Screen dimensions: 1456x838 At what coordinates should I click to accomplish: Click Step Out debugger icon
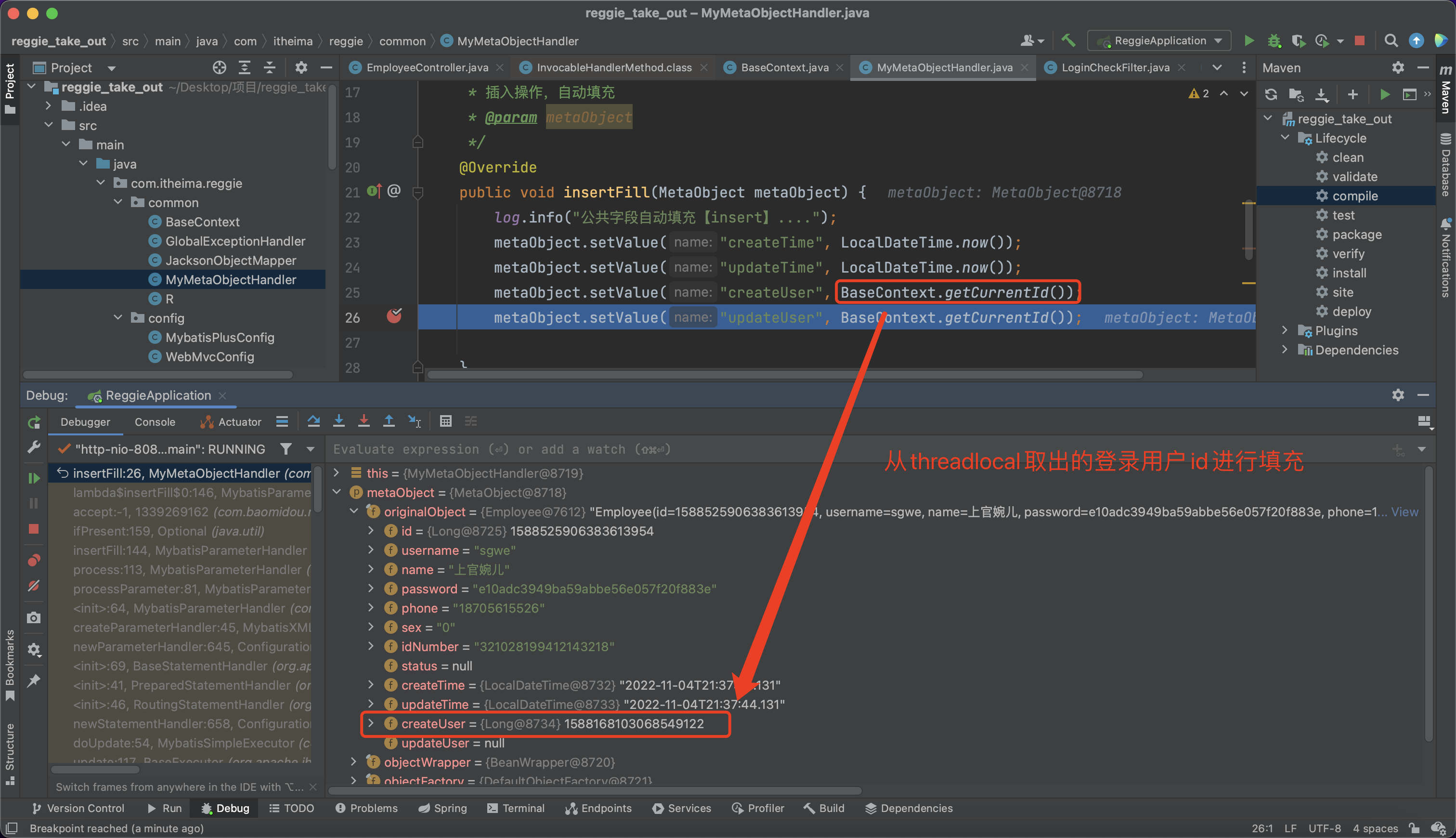coord(389,421)
